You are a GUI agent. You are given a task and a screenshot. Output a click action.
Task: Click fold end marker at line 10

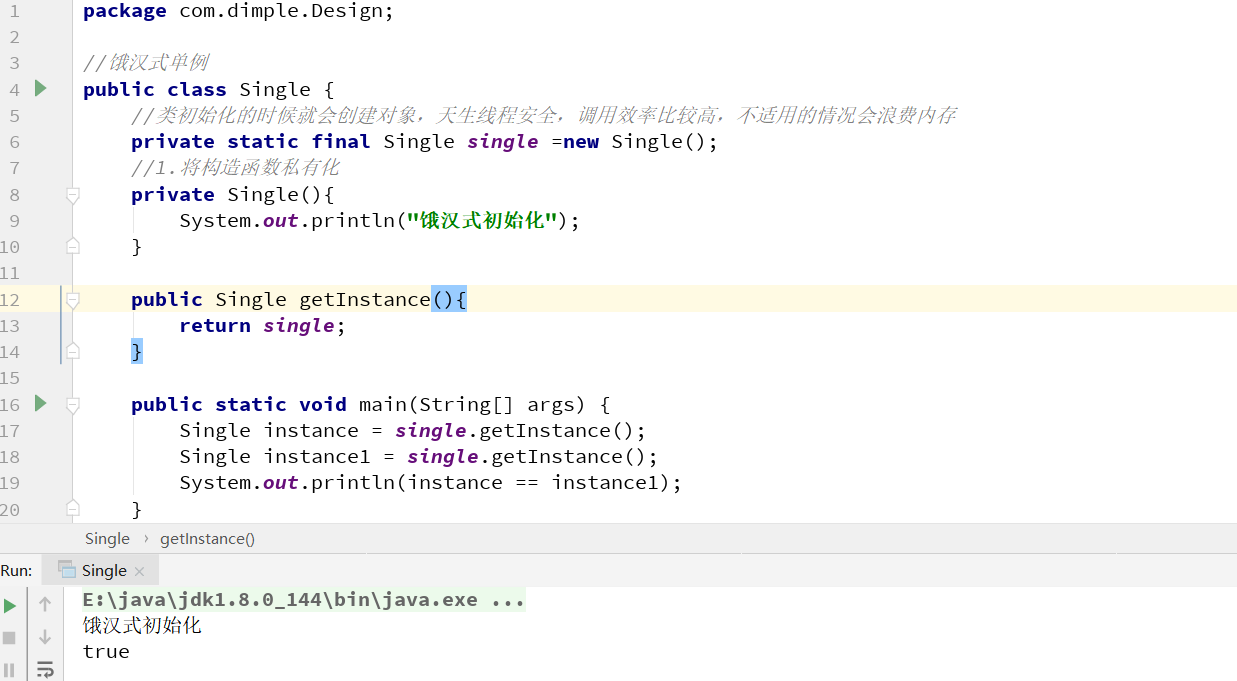73,246
